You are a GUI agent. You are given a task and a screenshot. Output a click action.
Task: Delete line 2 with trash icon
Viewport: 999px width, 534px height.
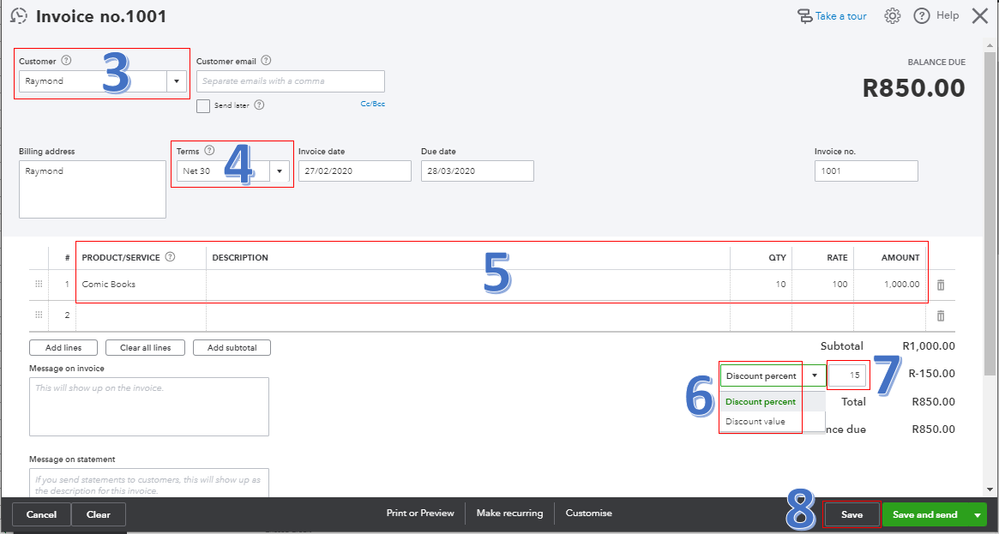tap(940, 315)
